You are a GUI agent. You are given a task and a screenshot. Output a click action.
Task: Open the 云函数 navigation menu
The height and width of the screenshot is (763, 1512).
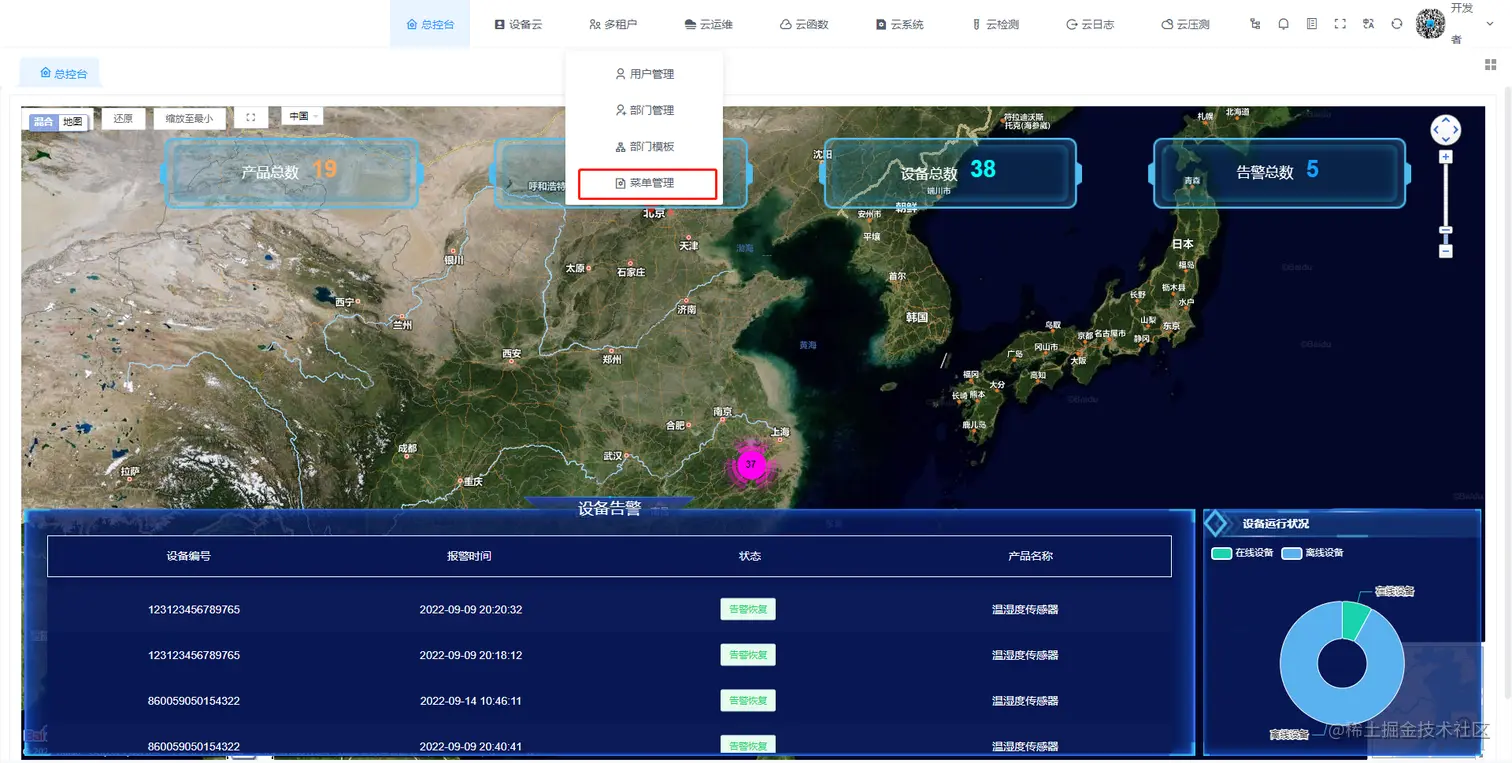tap(804, 24)
